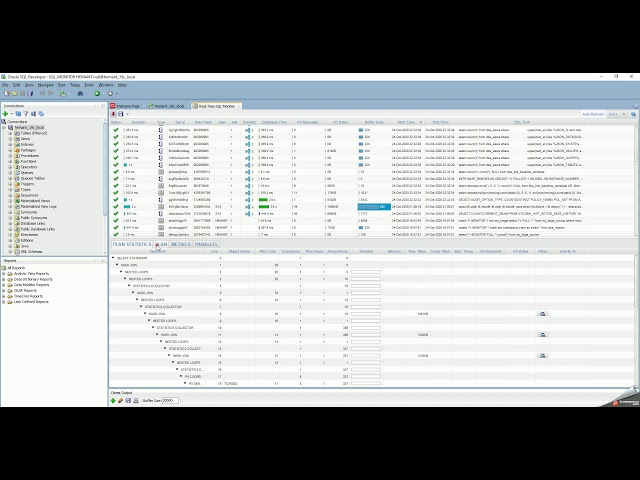640x480 pixels.
Task: Collapse the first HASH JOIN plan node
Action: pyautogui.click(x=117, y=265)
